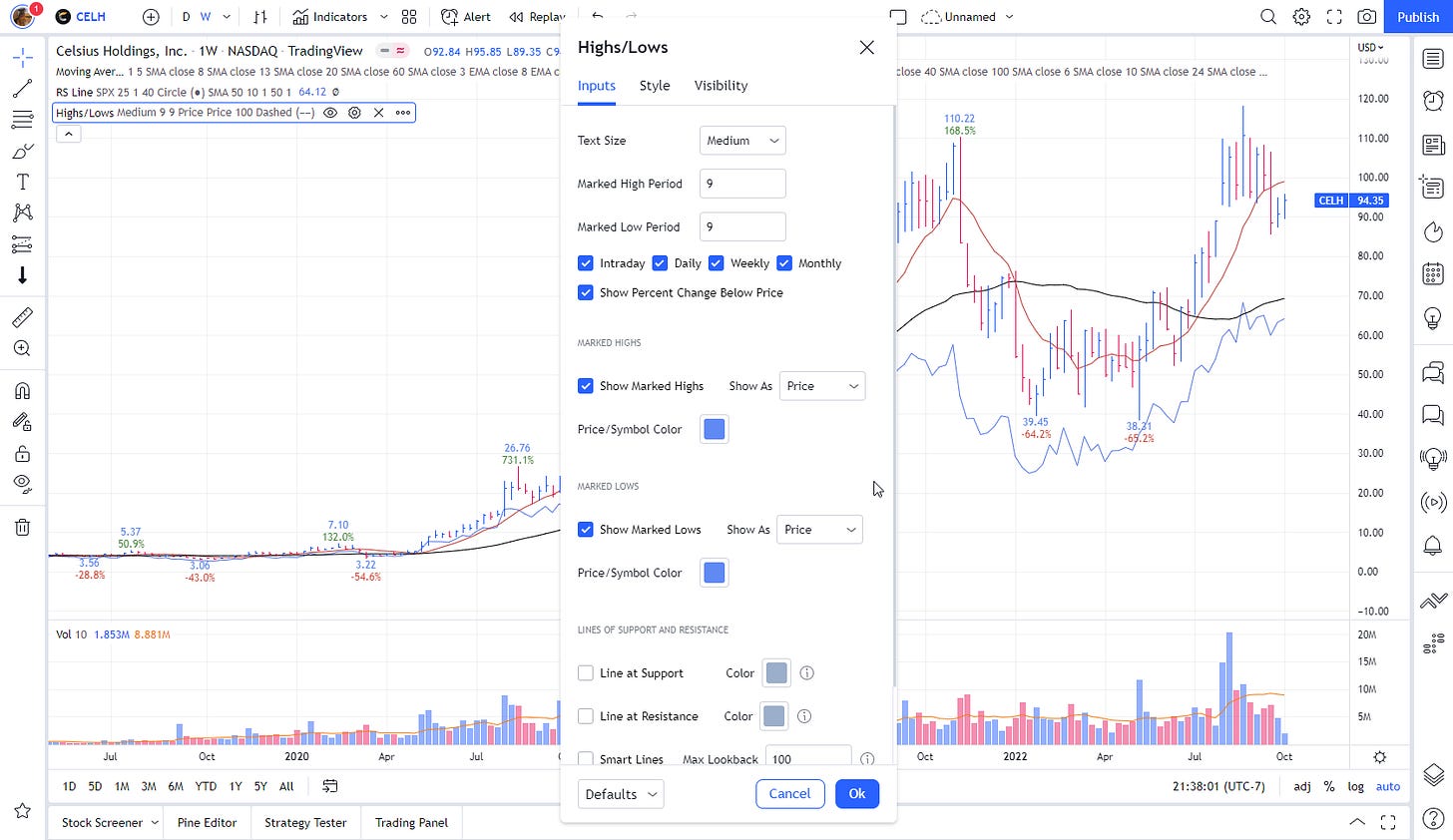1453x840 pixels.
Task: Open Marked Lows Show As dropdown
Action: (x=820, y=530)
